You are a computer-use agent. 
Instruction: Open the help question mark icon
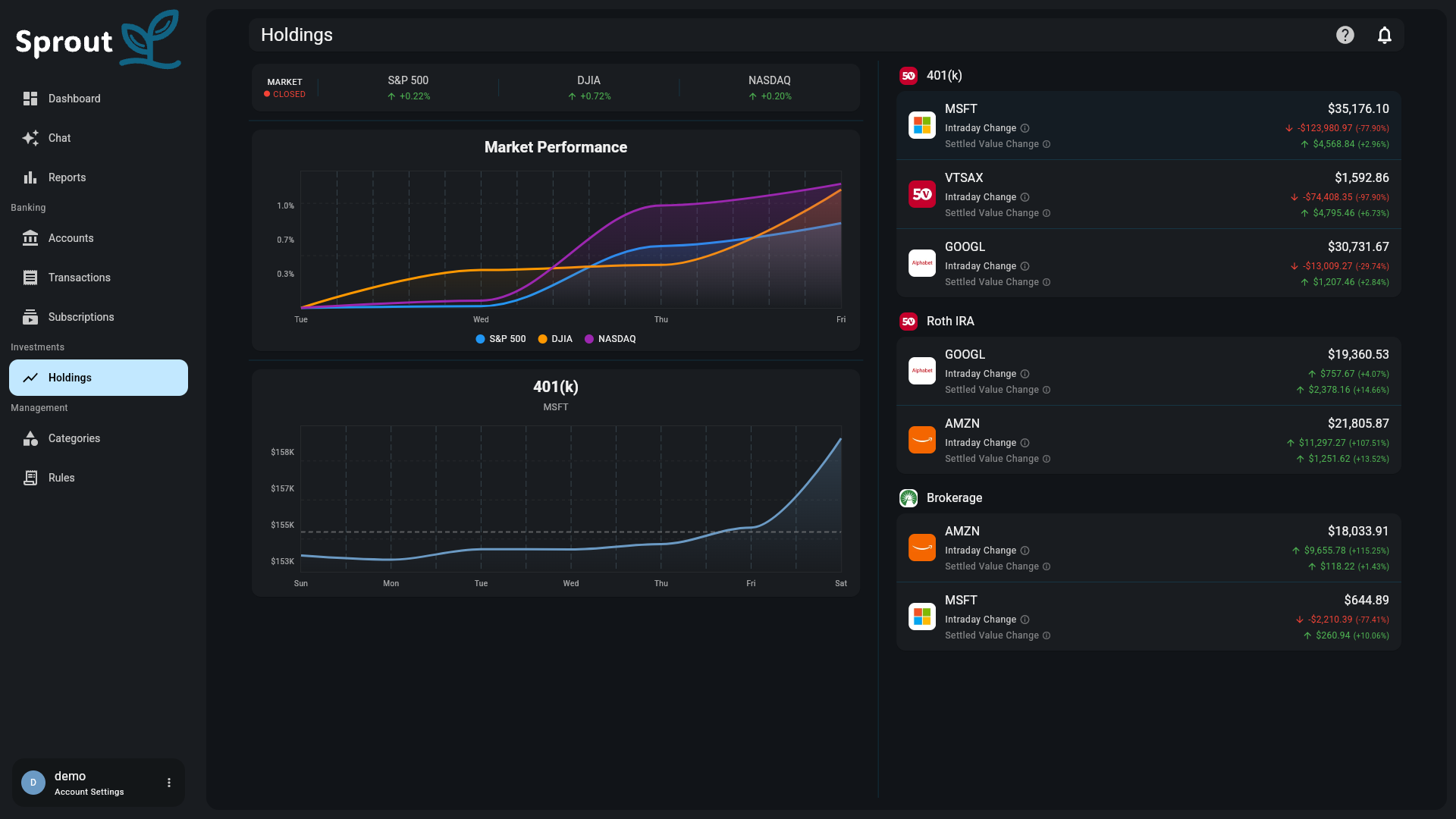(1345, 35)
